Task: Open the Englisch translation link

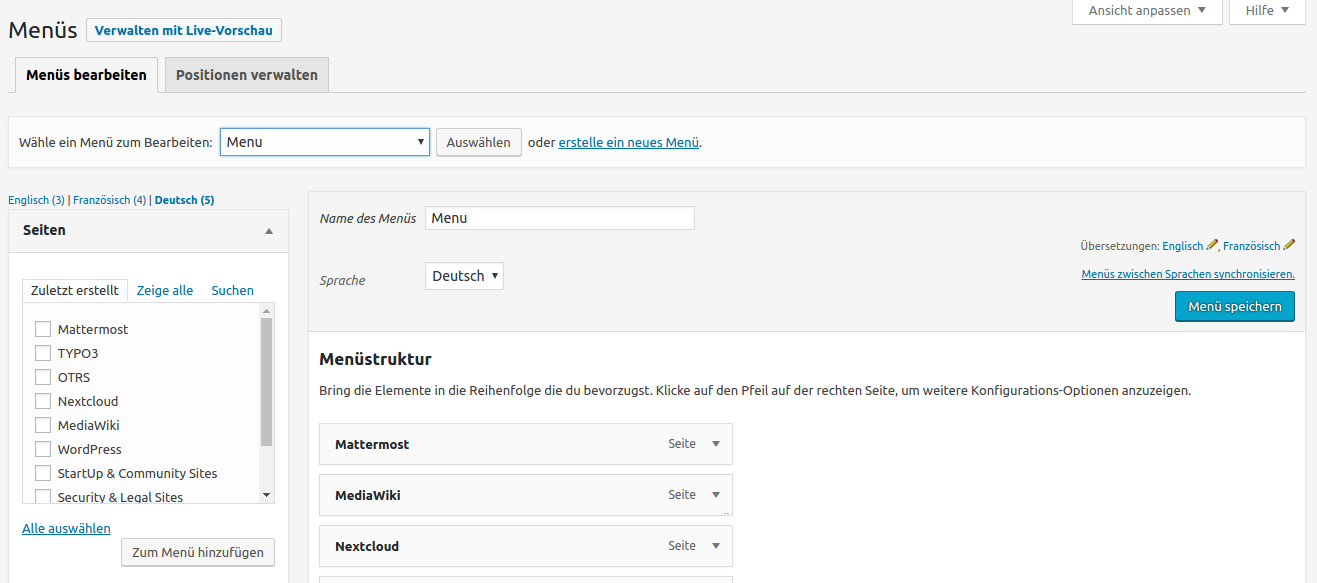Action: coord(1183,245)
